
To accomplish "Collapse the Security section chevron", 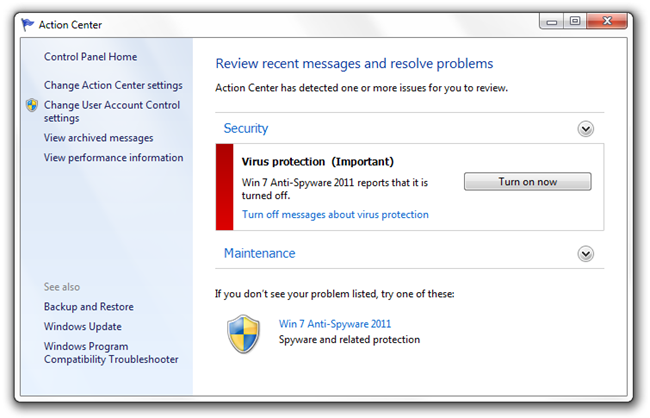I will click(585, 129).
